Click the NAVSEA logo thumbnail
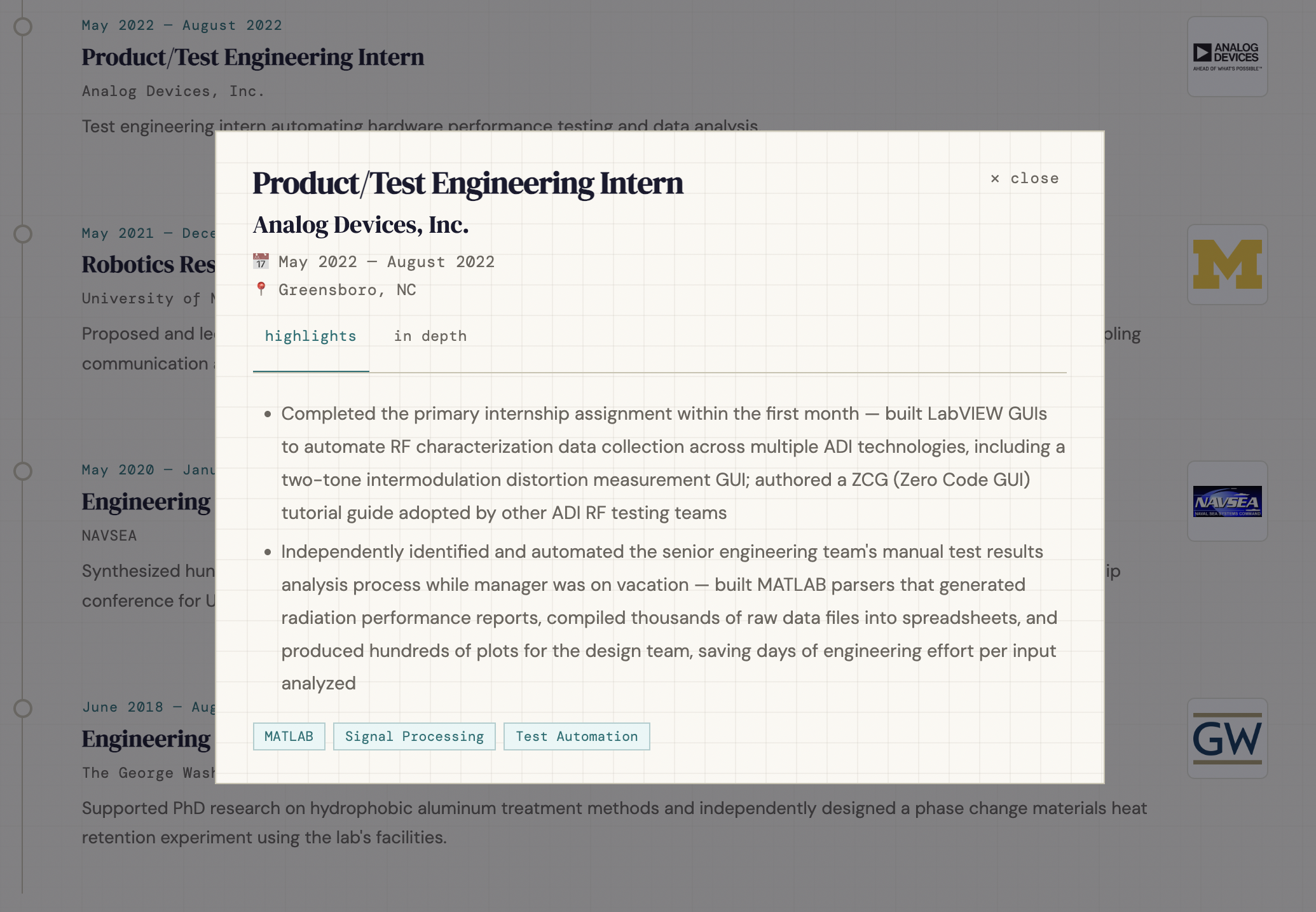 (x=1227, y=501)
